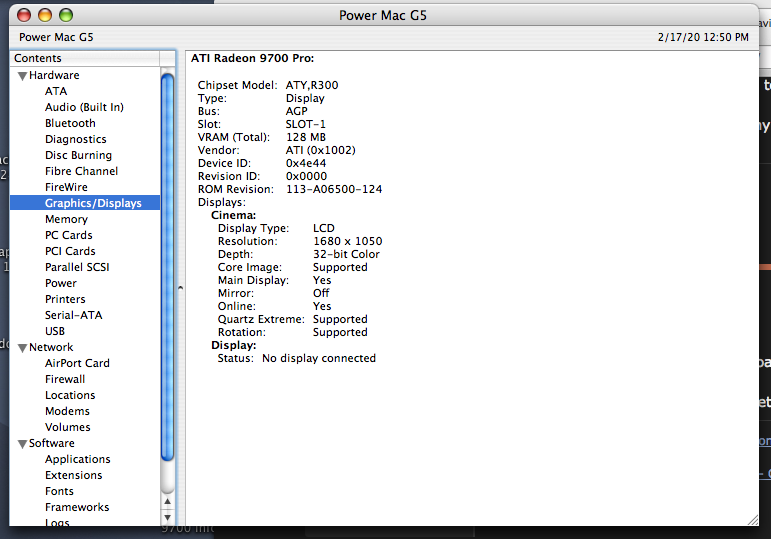Image resolution: width=771 pixels, height=539 pixels.
Task: Click the ATY,R300 chipset model value
Action: pos(312,85)
